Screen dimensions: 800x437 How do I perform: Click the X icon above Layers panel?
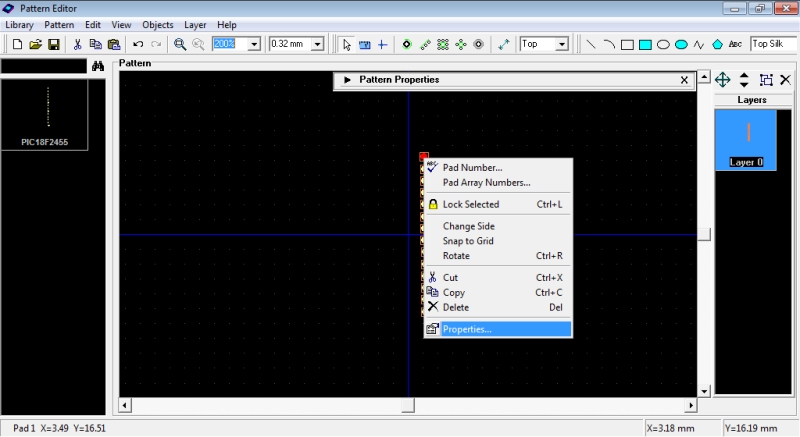785,80
